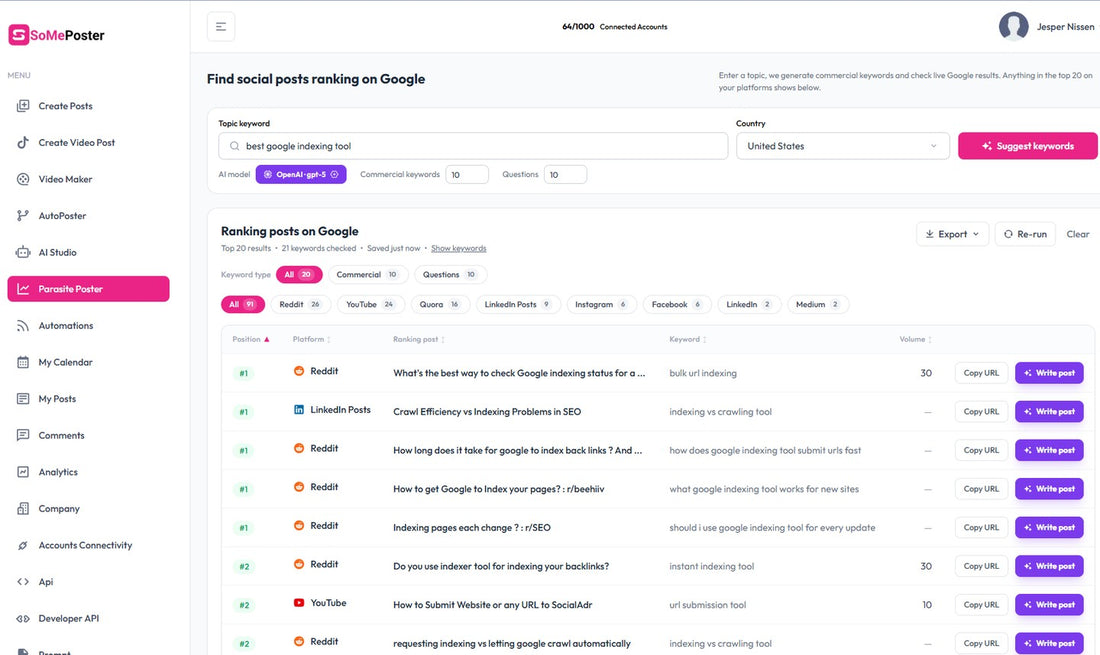Viewport: 1100px width, 655px height.
Task: Click the Video Maker reel icon
Action: 23,179
